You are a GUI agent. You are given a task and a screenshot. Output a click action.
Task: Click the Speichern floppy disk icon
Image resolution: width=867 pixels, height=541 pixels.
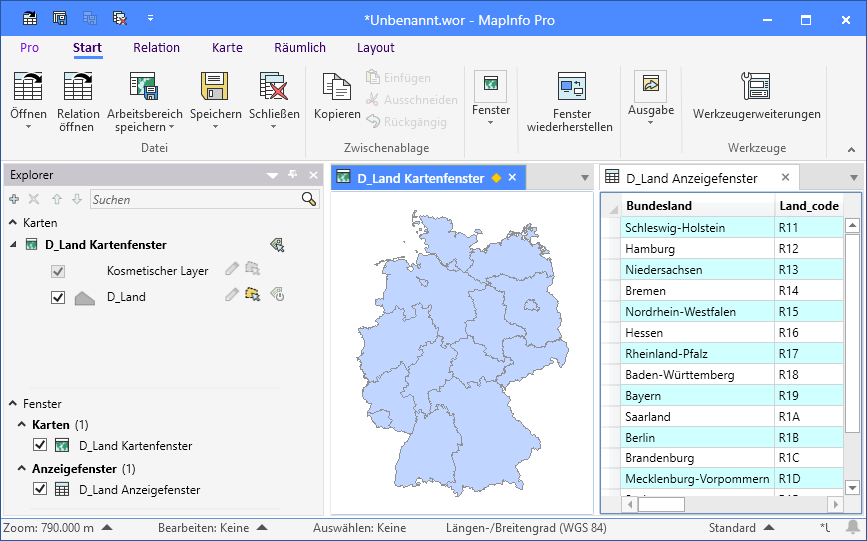click(x=215, y=86)
